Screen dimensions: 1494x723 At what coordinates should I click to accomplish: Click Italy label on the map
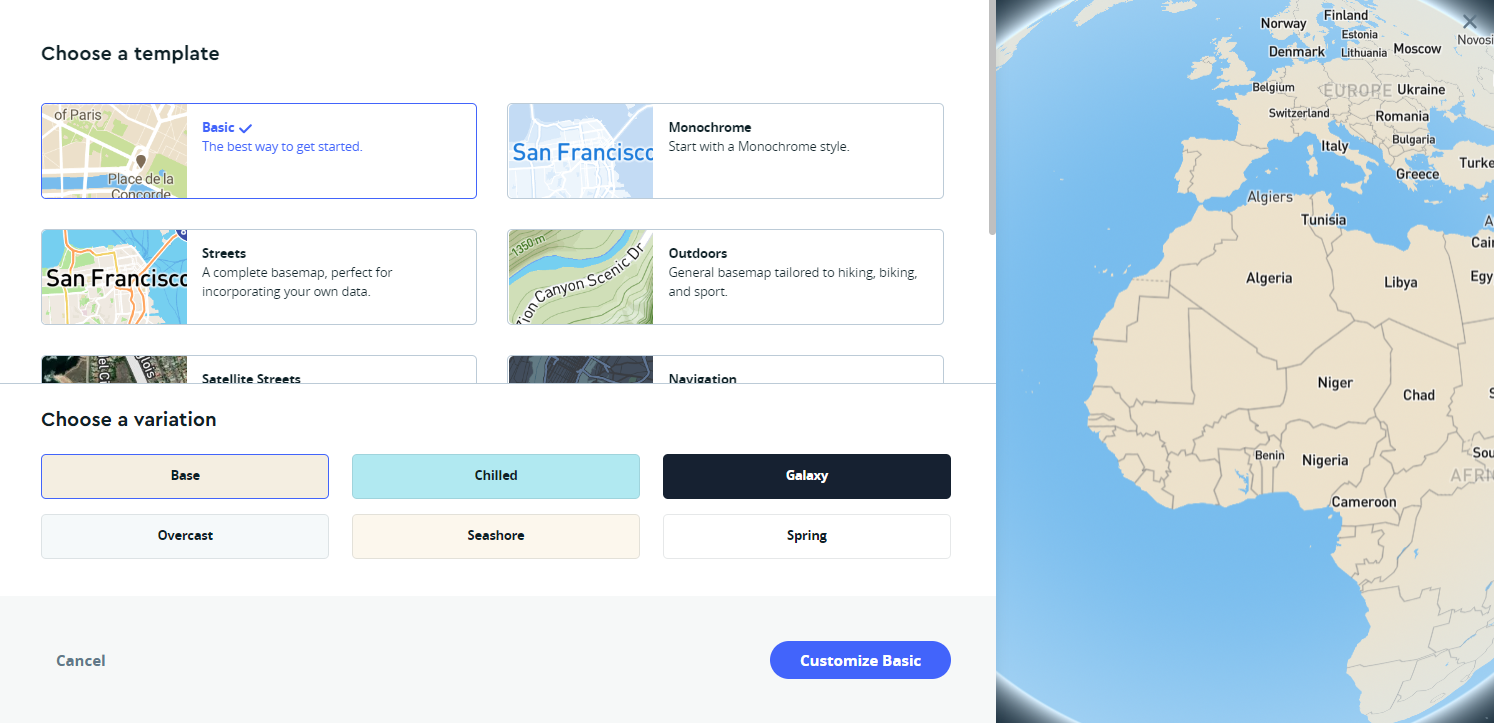[x=1335, y=145]
